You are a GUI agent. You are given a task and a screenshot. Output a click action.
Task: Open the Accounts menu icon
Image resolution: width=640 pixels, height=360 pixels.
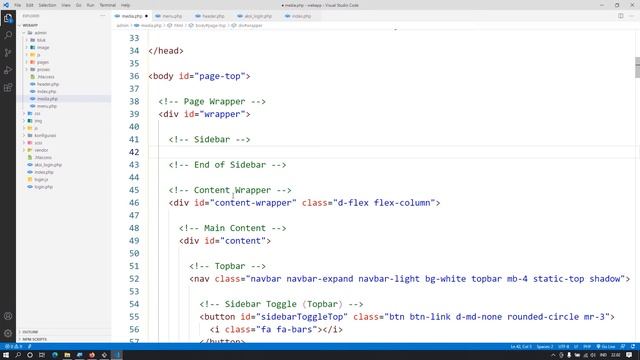(x=8, y=316)
